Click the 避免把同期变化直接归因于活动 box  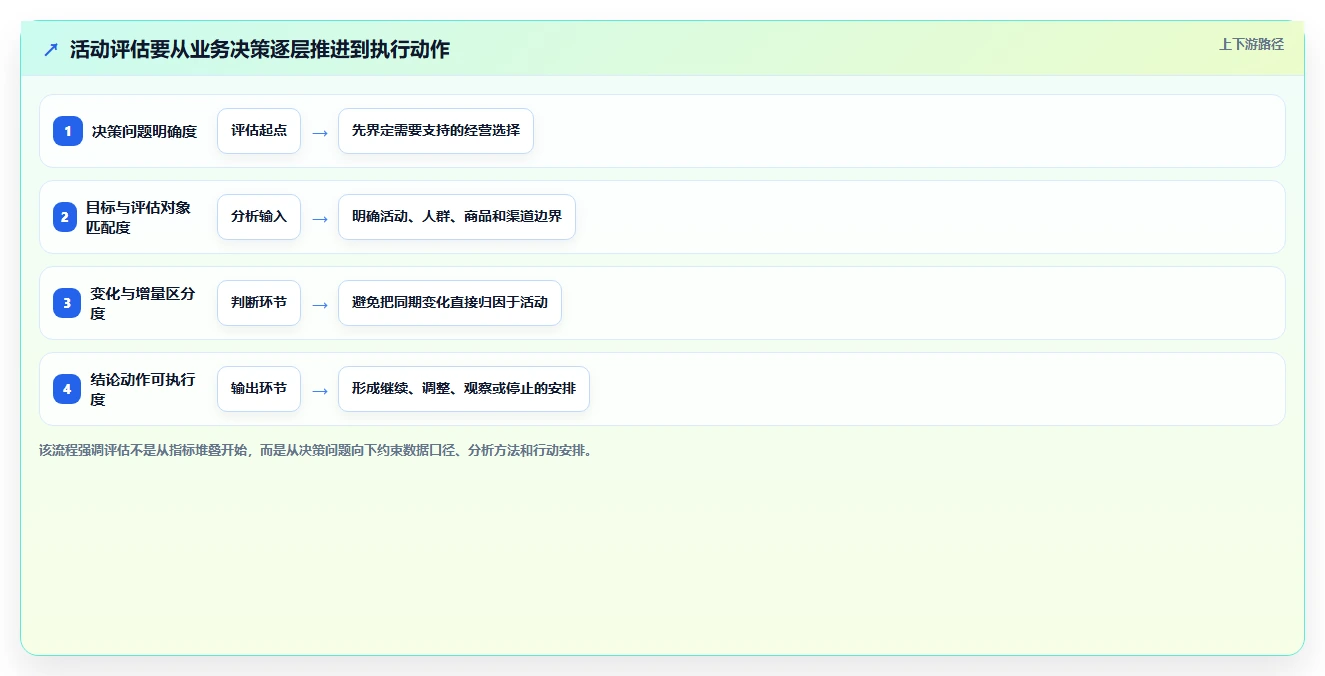pyautogui.click(x=450, y=303)
